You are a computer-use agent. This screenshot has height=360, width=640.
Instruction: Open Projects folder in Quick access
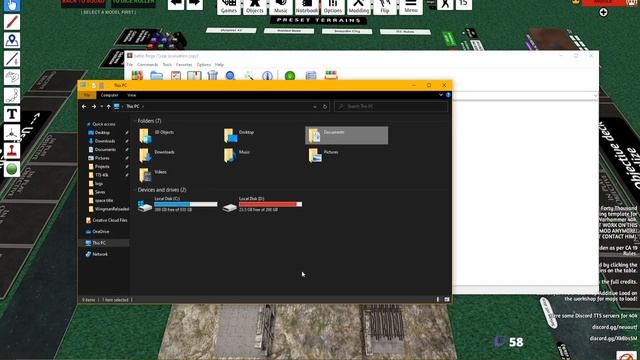coord(102,167)
